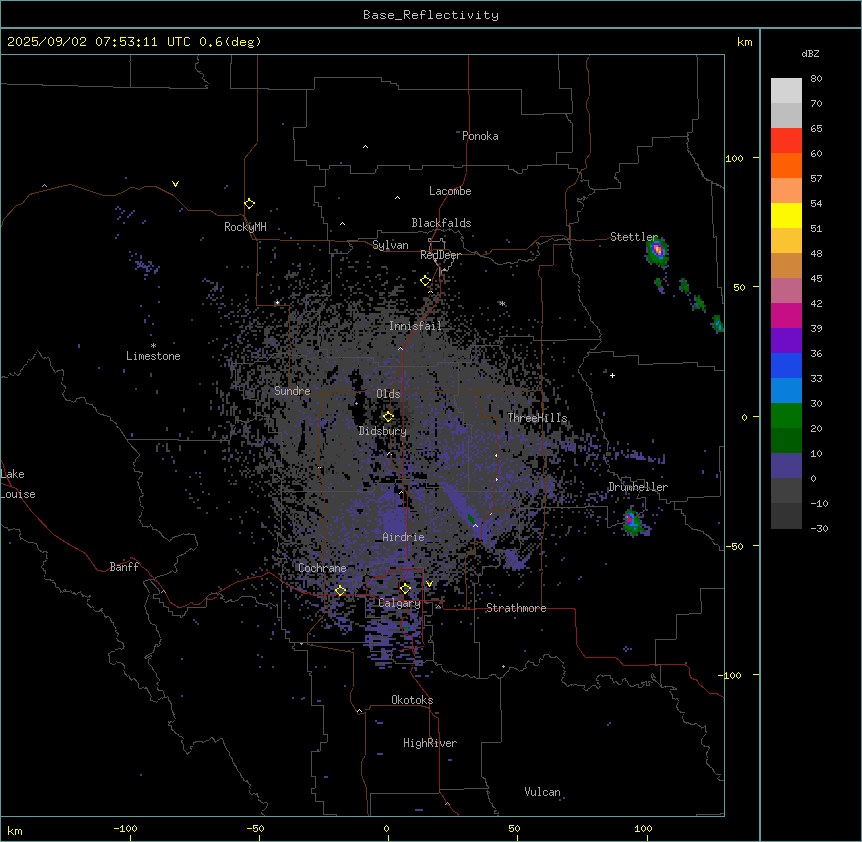Click the Airdrie label
Viewport: 862px width, 842px height.
click(403, 537)
